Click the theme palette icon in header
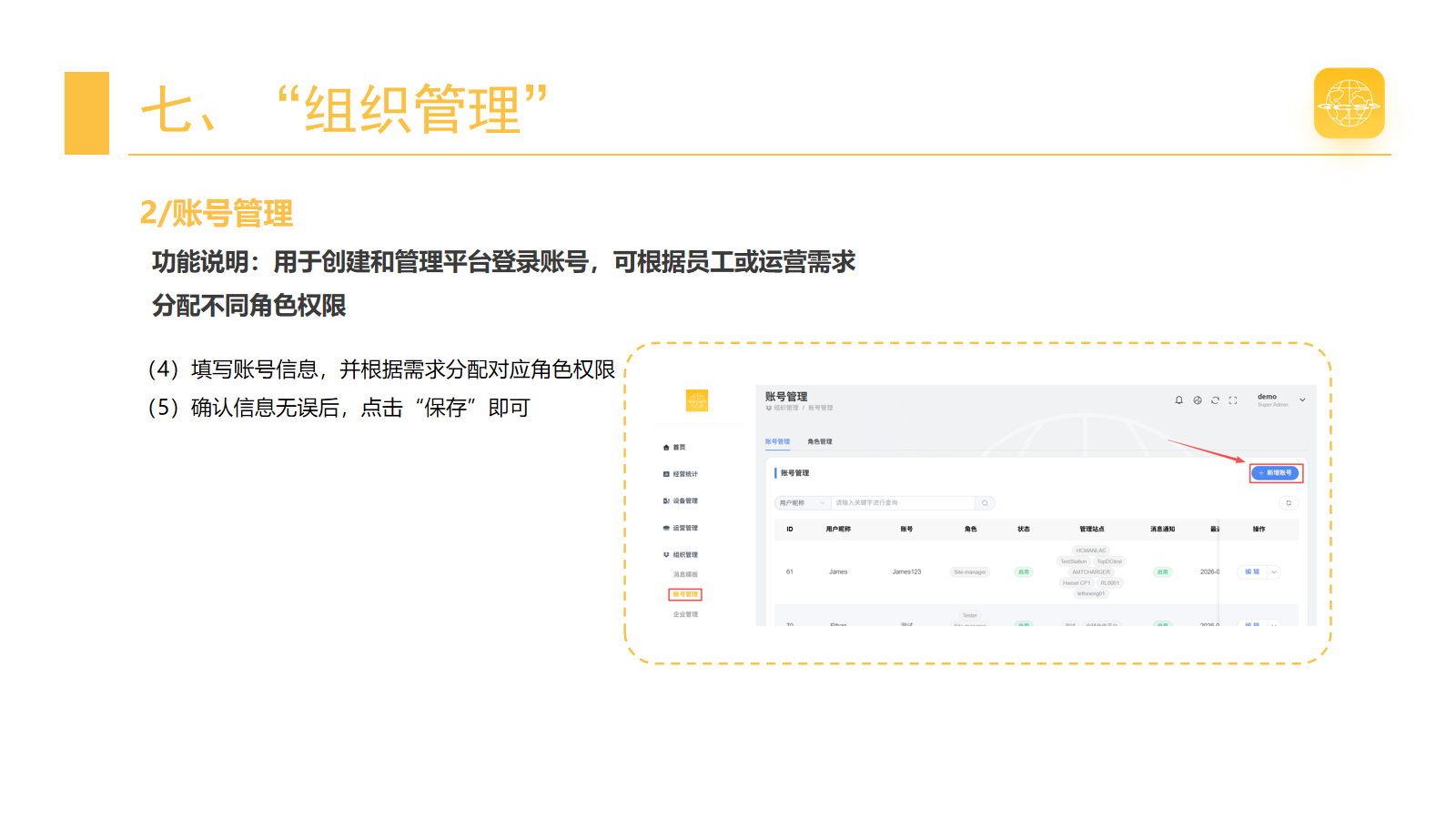The height and width of the screenshot is (819, 1456). coord(1198,400)
